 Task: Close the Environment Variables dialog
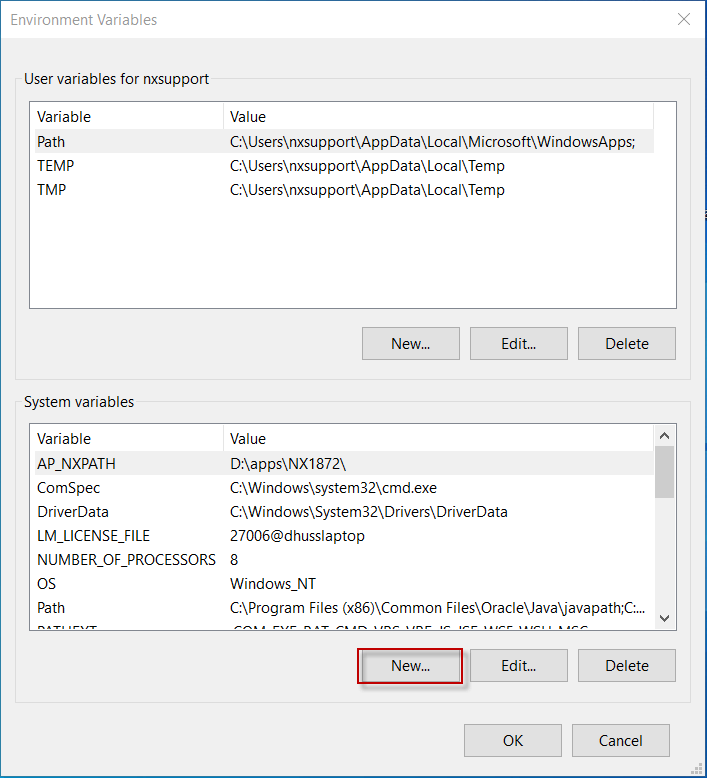point(684,19)
